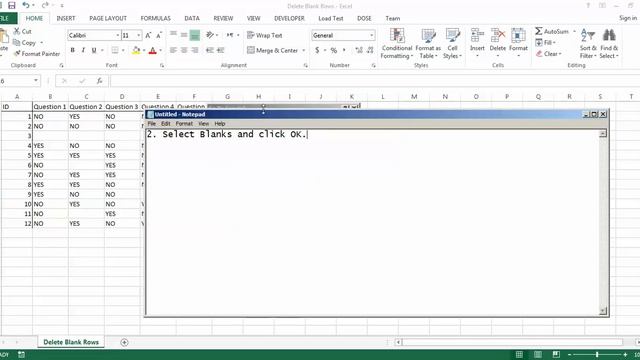Open the Fill Color dropdown arrow
The height and width of the screenshot is (360, 640).
144,50
